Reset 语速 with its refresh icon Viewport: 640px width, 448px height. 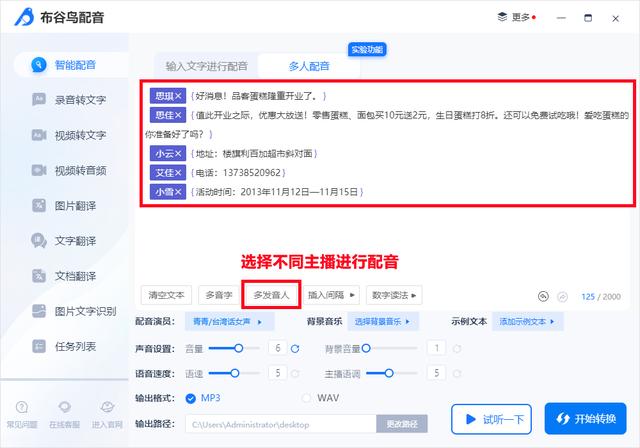[295, 373]
